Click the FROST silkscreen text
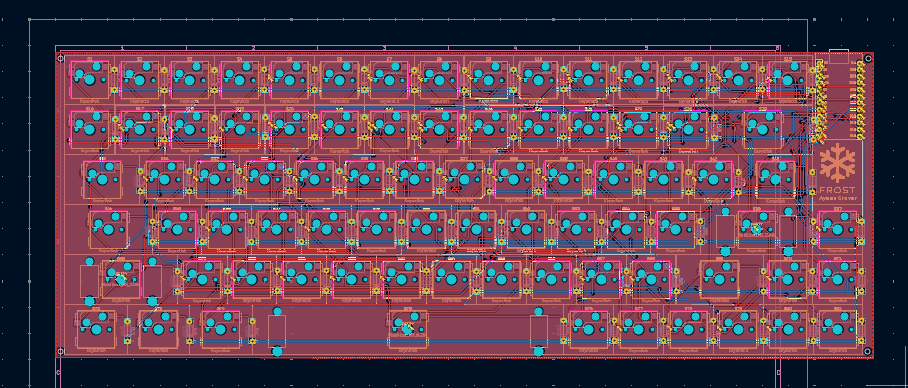 click(838, 190)
